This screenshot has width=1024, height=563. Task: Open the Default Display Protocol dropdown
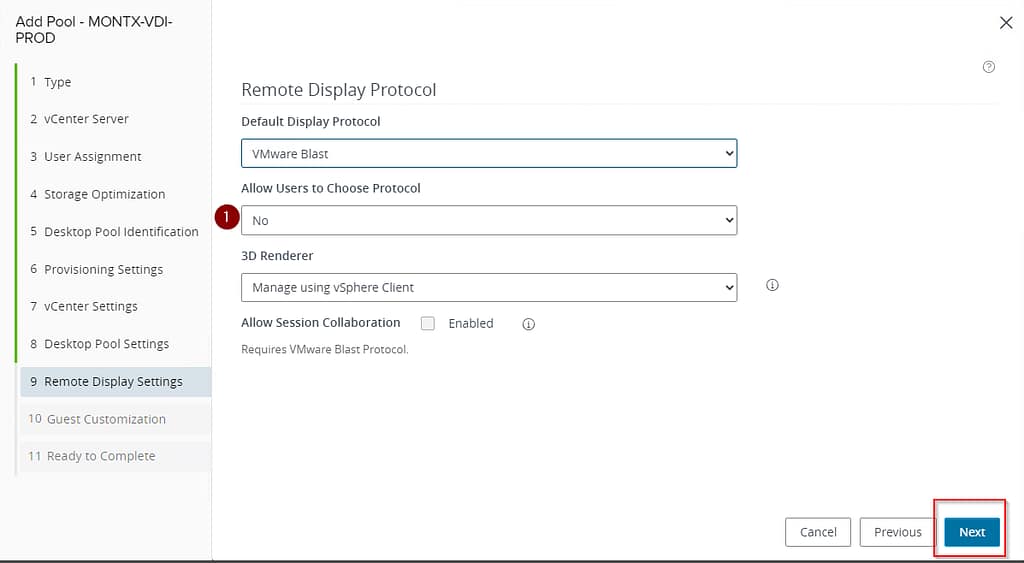click(489, 154)
